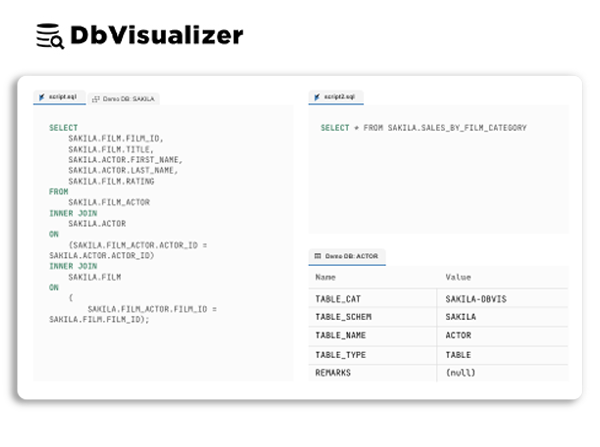Click the SAKILA.FILM.RATING line
600x447 pixels.
(x=111, y=181)
